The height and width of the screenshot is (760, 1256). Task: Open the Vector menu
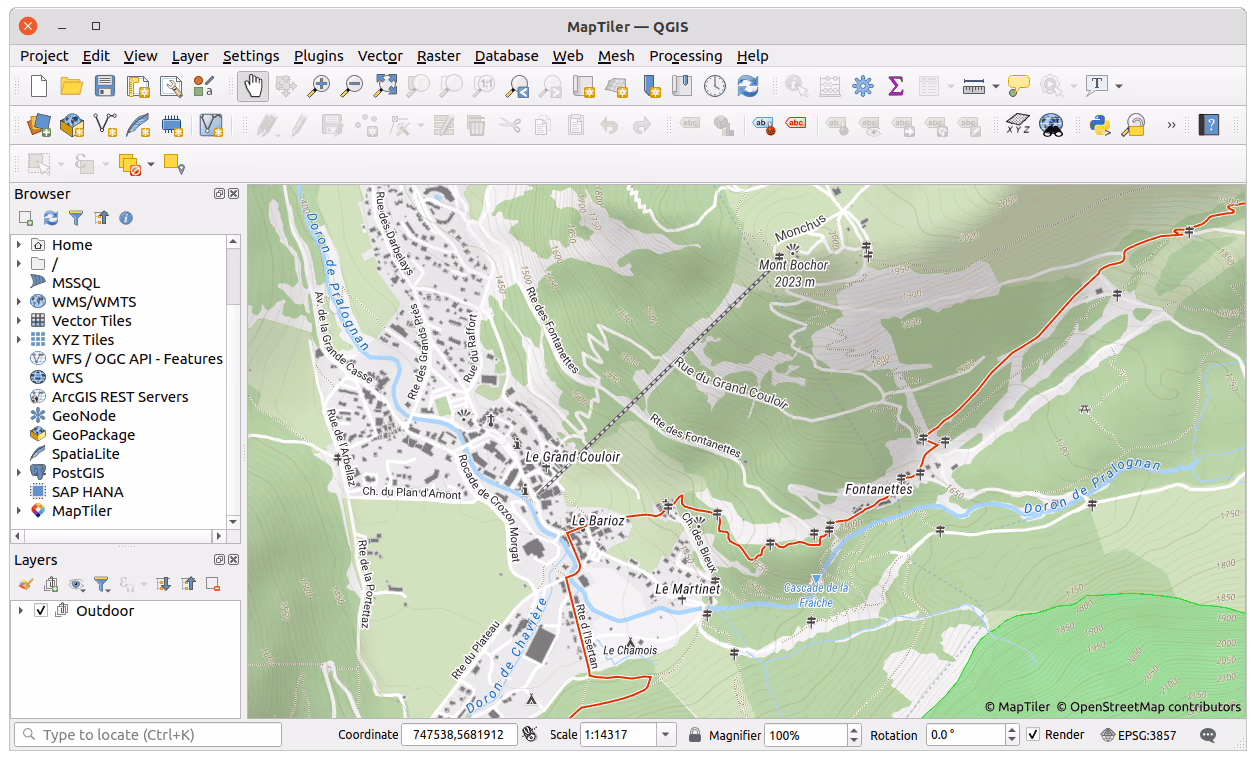380,56
